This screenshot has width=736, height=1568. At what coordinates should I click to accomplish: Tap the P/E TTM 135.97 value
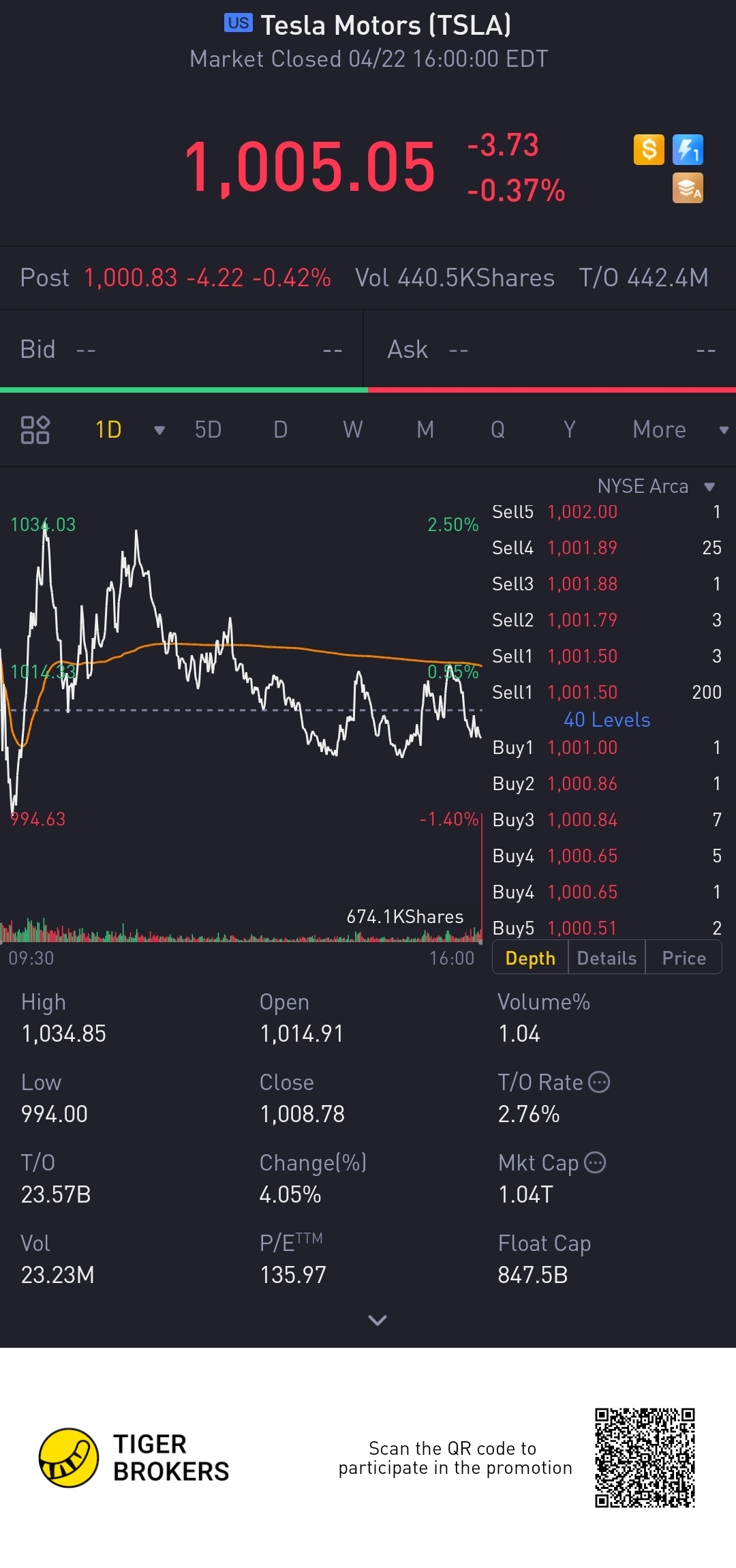[x=293, y=1275]
